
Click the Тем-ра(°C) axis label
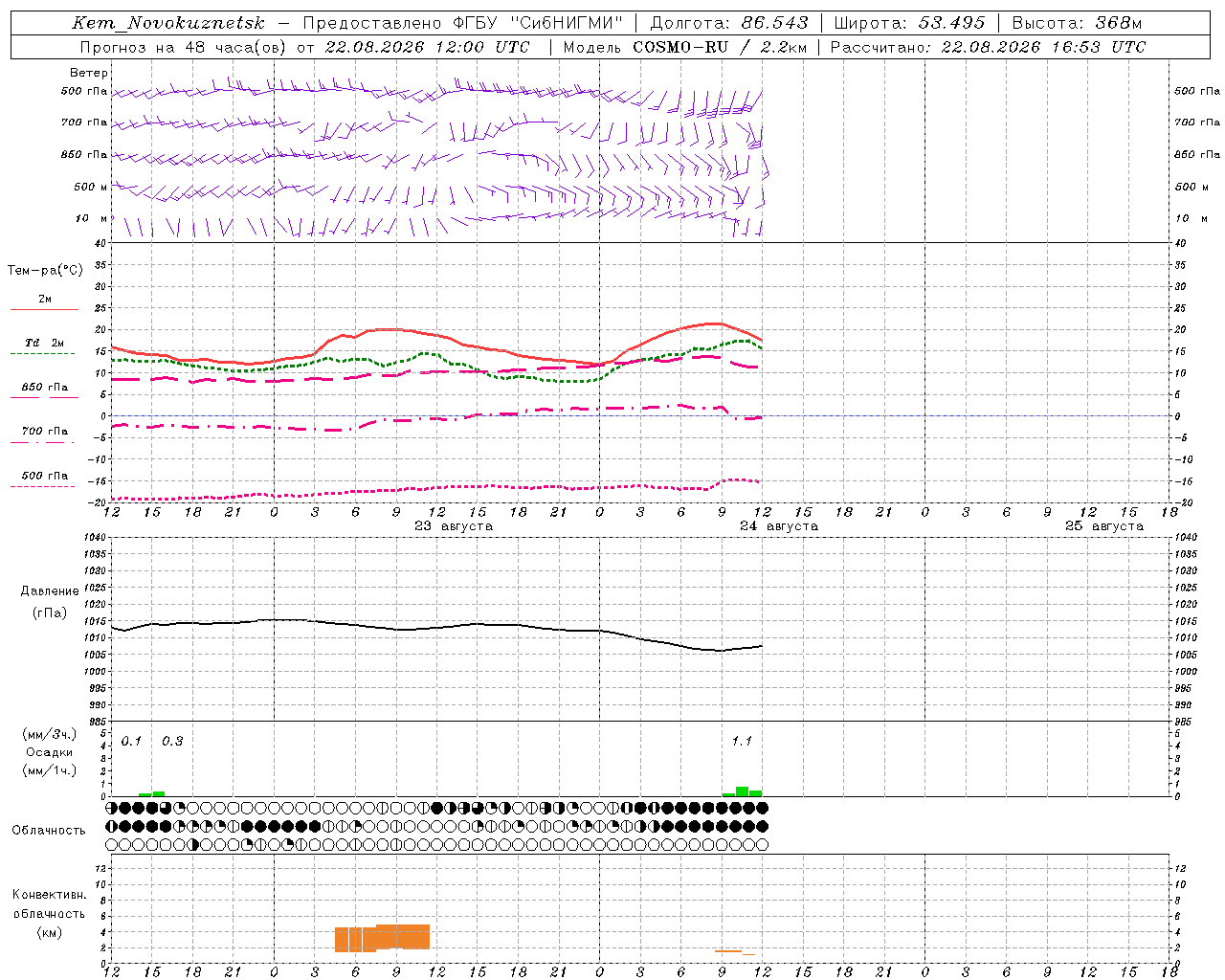[45, 271]
